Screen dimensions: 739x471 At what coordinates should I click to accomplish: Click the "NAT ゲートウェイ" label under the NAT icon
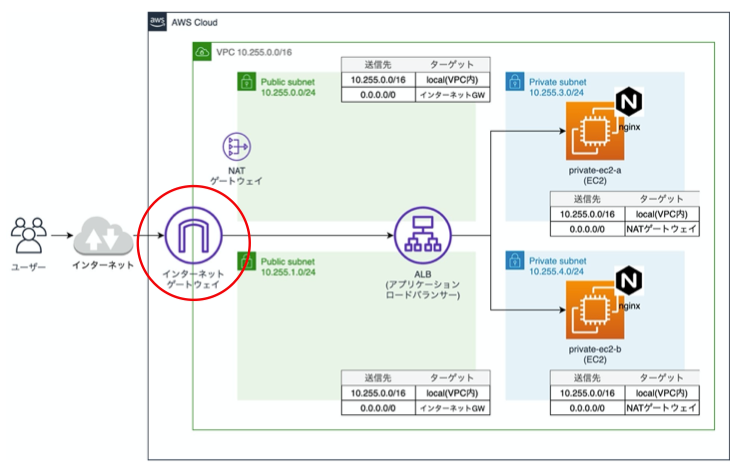click(236, 175)
